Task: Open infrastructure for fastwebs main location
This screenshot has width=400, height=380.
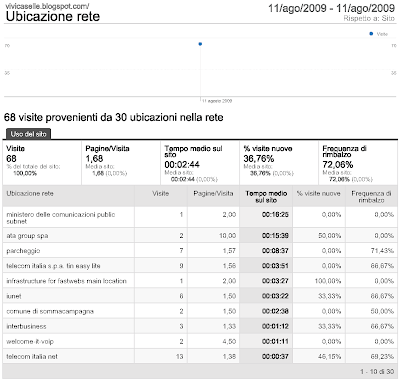Action: tap(67, 281)
